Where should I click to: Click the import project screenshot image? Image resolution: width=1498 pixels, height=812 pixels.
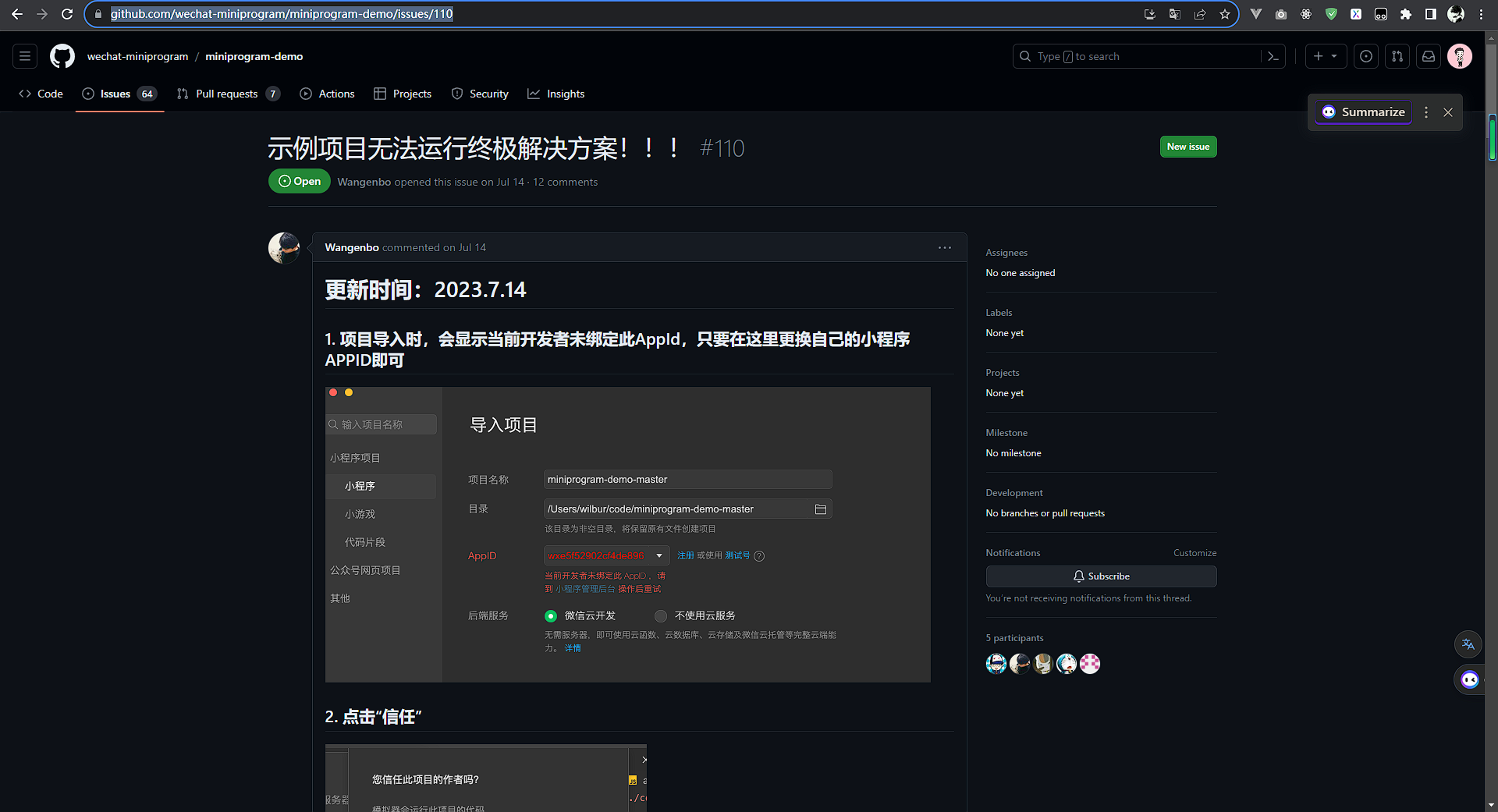coord(628,535)
